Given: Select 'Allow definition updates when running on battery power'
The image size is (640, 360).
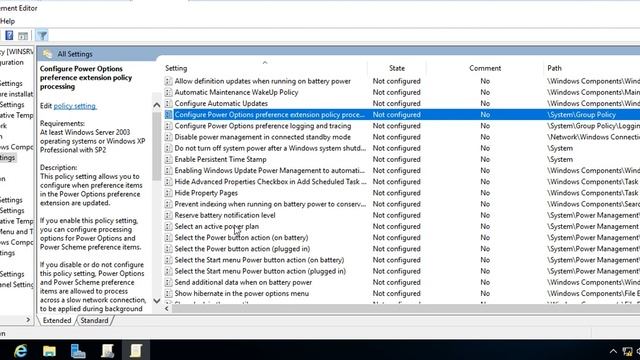Looking at the screenshot, I should click(262, 81).
